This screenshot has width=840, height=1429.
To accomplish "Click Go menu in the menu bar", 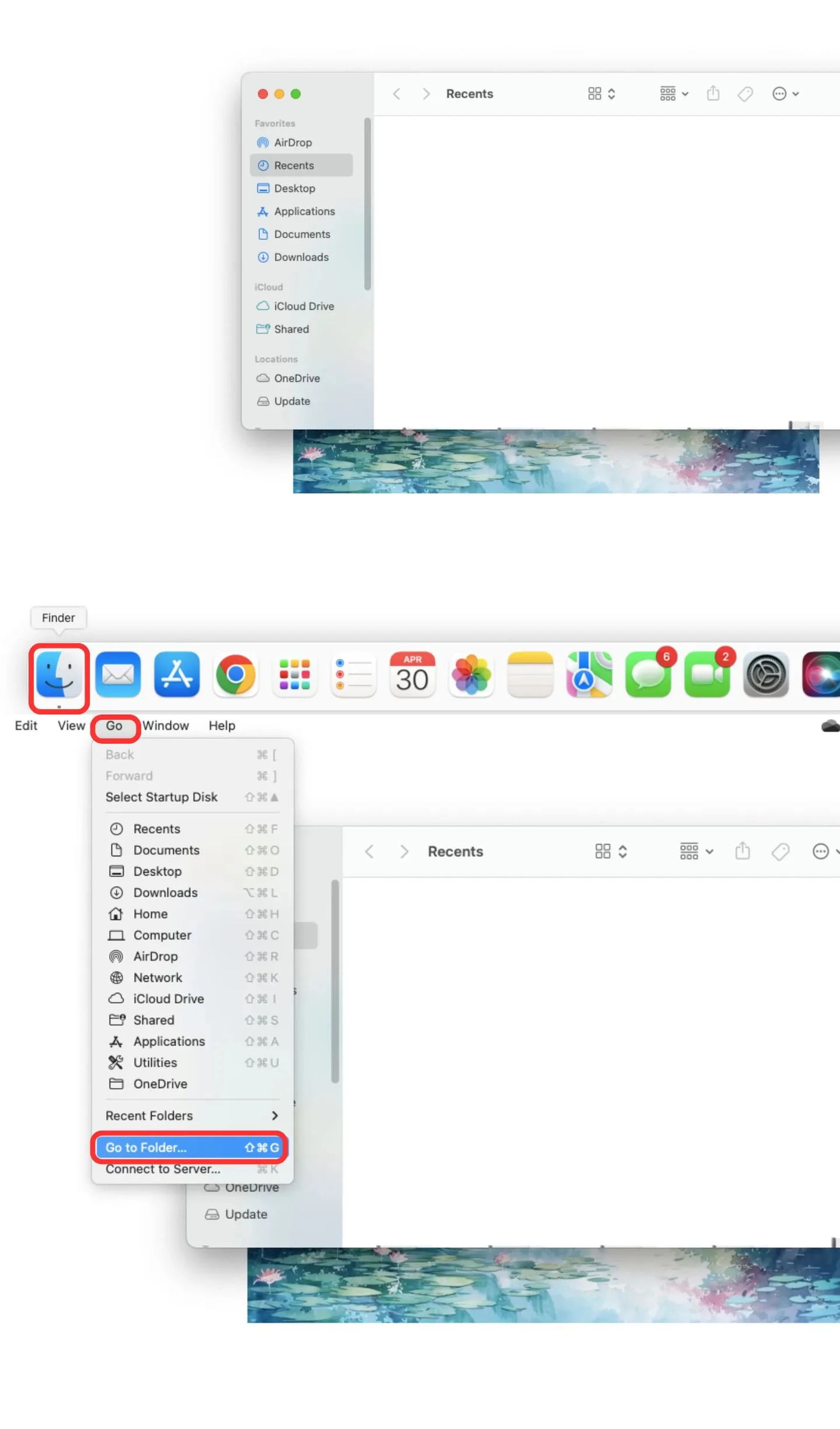I will click(113, 725).
